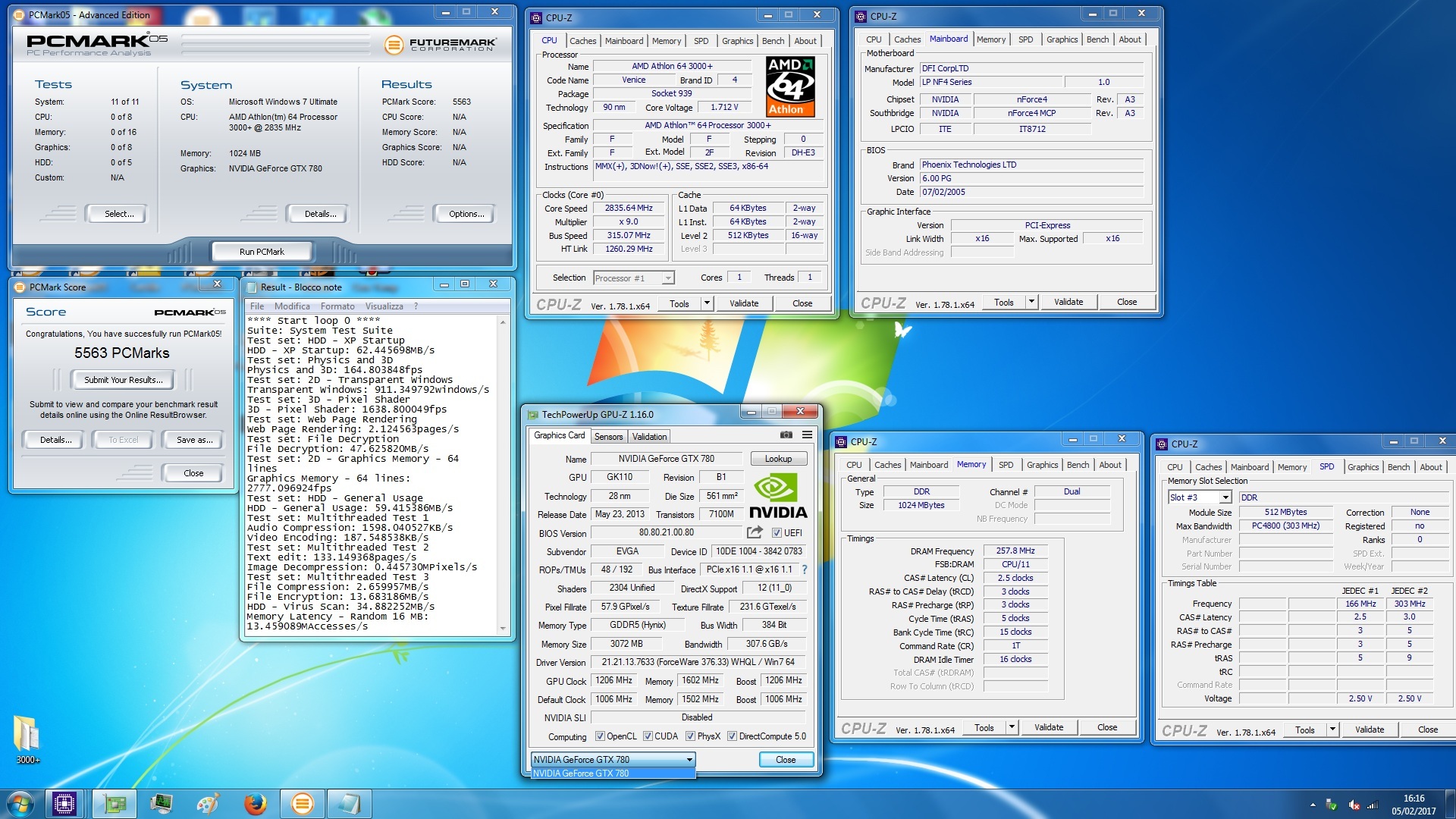Expand Tools arrow in CPU-Z Mainboard window
Screen dimensions: 1456x819
(x=1031, y=302)
